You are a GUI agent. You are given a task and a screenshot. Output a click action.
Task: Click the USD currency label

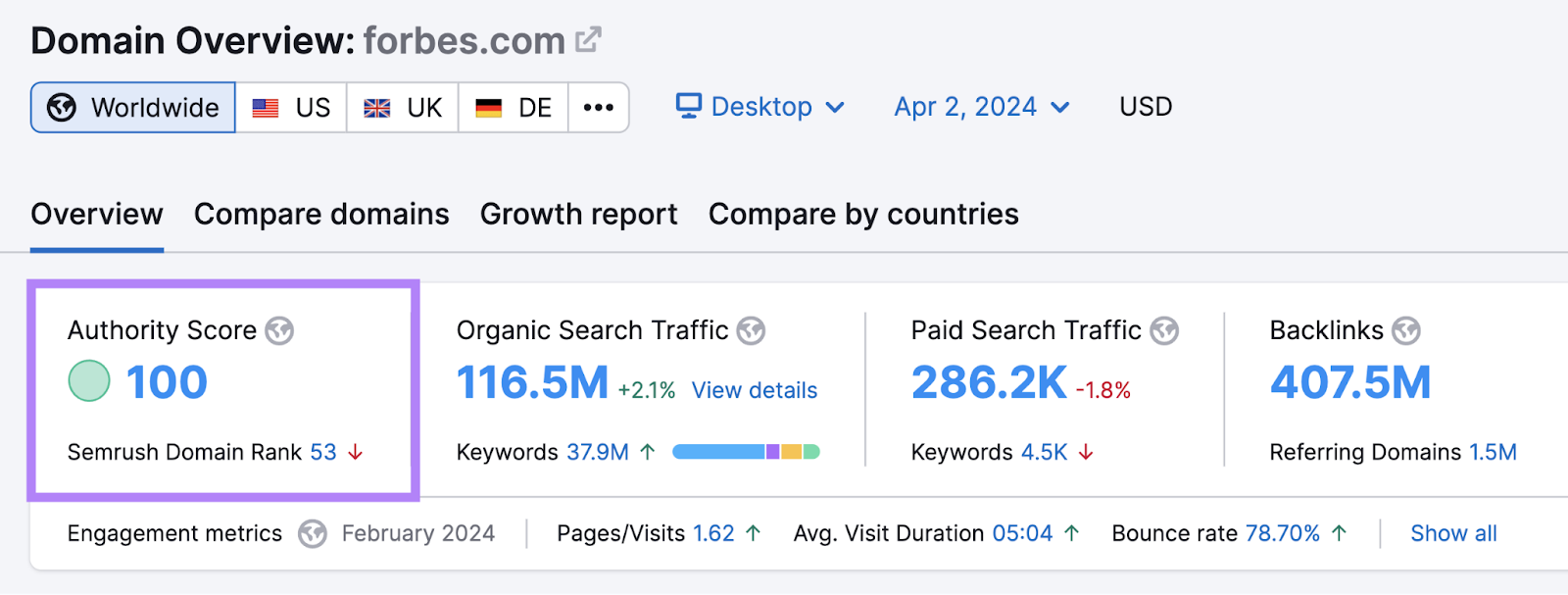(x=1146, y=106)
